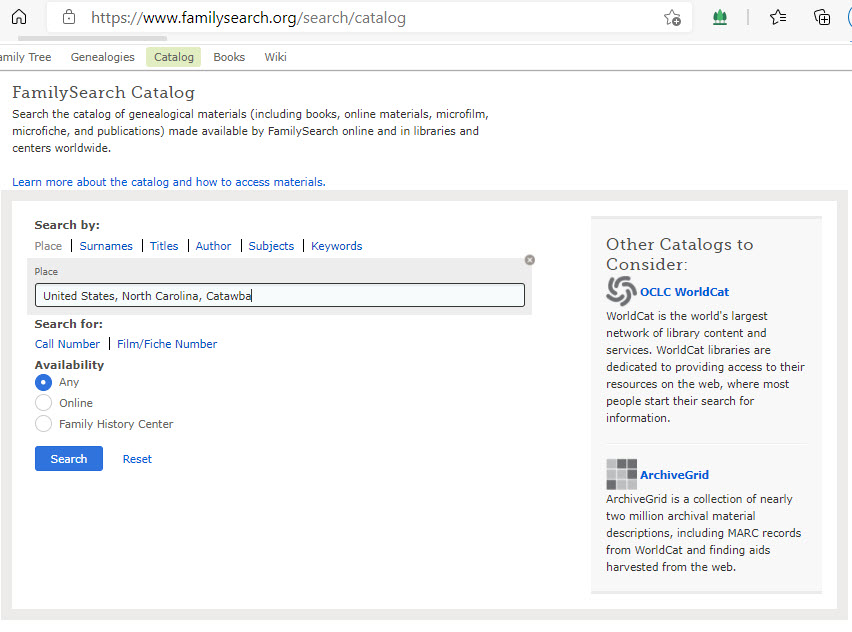Click the blue Search button
The width and height of the screenshot is (852, 632).
68,459
